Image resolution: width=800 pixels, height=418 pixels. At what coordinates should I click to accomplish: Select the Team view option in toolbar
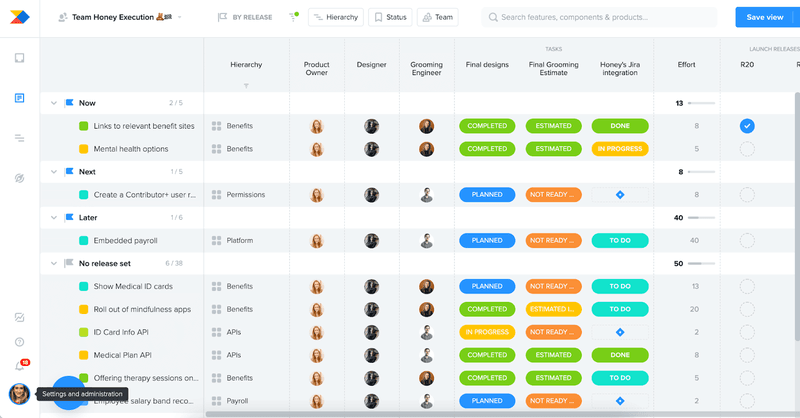pyautogui.click(x=438, y=17)
